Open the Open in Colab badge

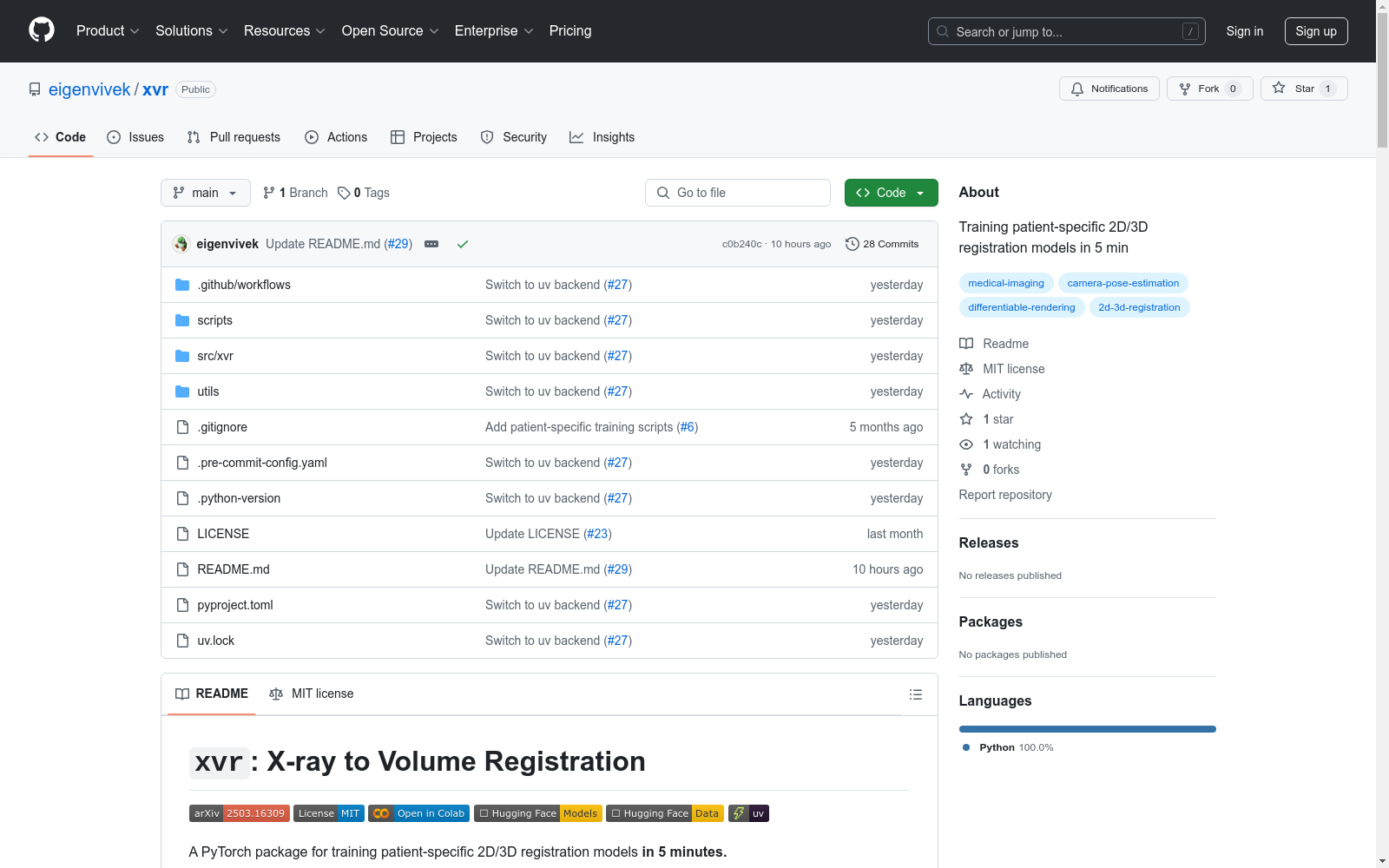[418, 813]
